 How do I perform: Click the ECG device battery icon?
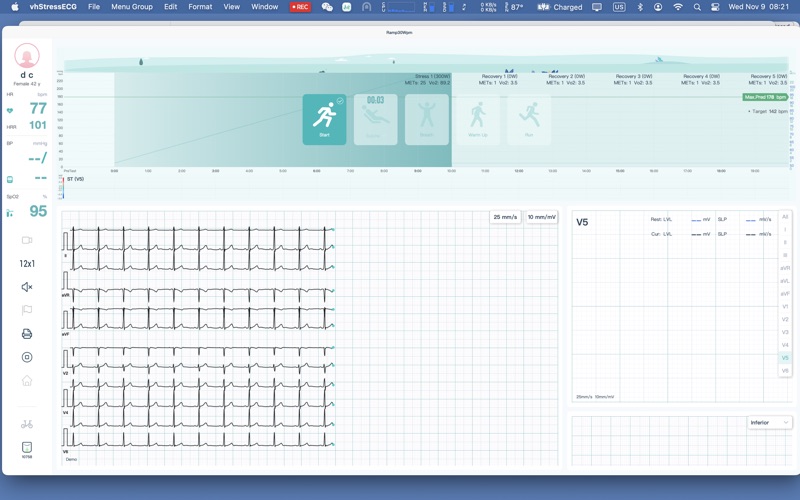pos(27,447)
